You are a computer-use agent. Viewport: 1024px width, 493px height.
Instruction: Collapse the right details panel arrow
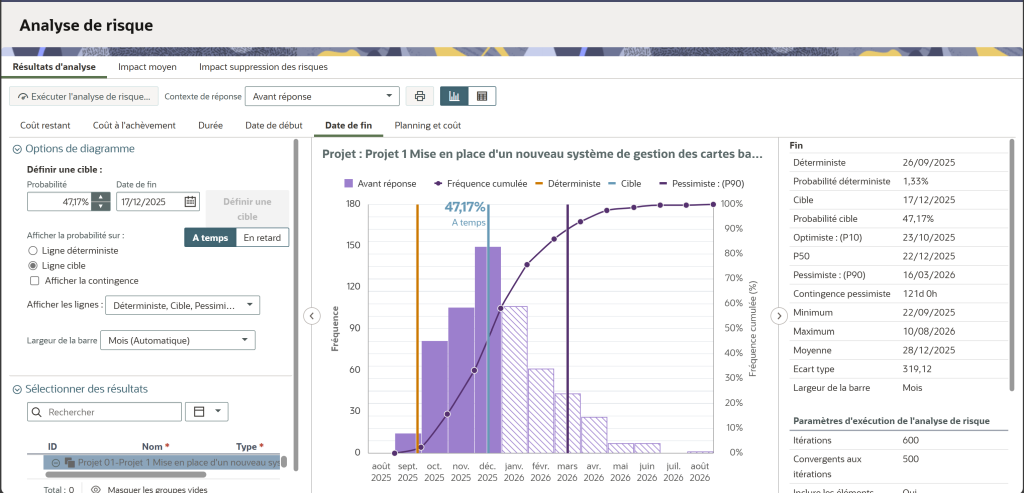click(x=780, y=316)
